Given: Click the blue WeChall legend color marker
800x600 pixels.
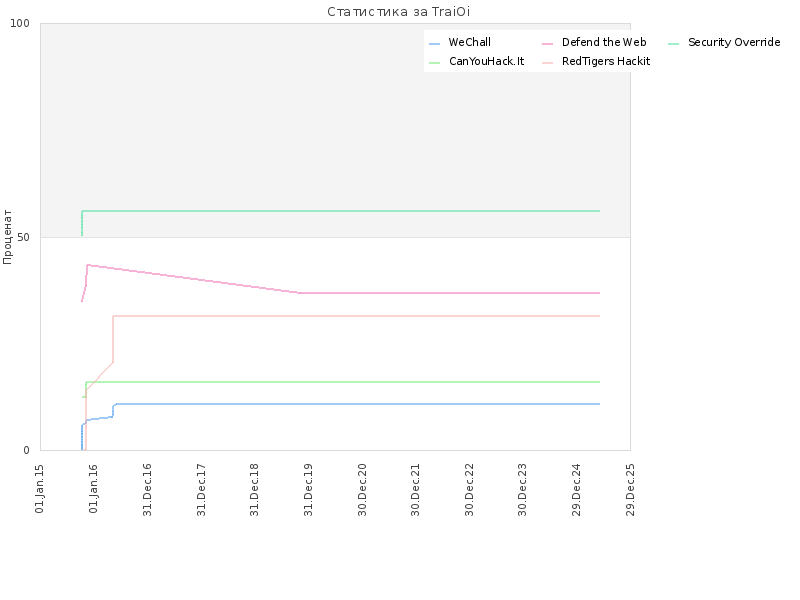Looking at the screenshot, I should (x=435, y=44).
